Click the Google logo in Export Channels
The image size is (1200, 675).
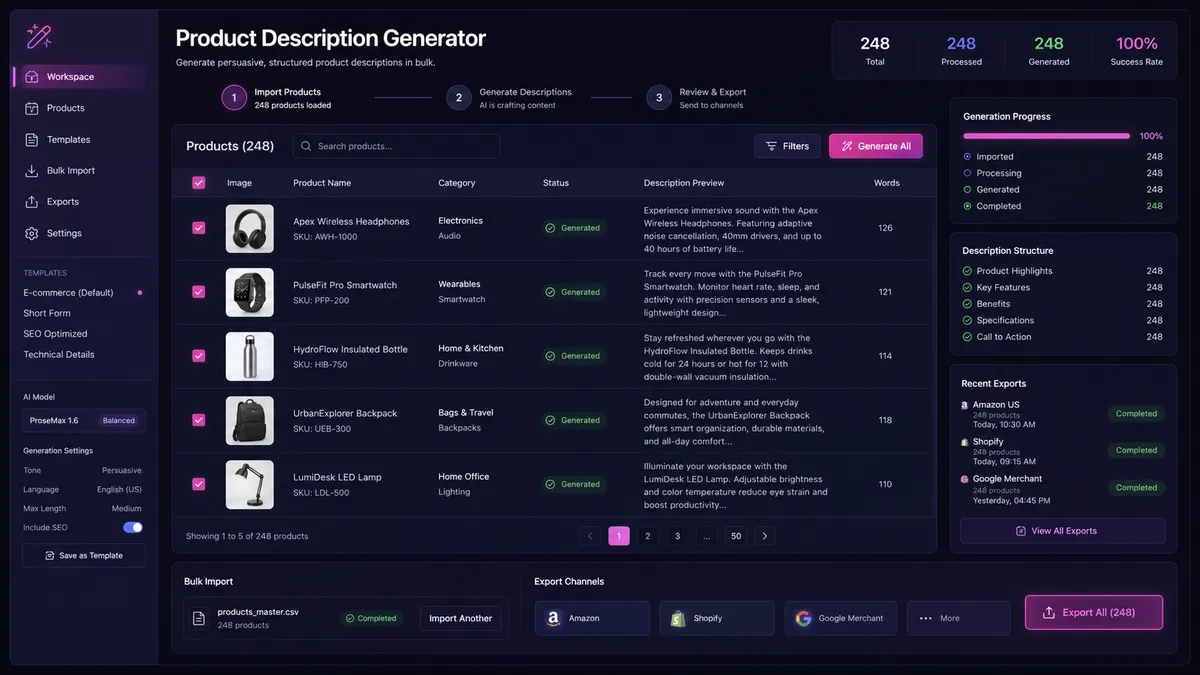click(803, 618)
